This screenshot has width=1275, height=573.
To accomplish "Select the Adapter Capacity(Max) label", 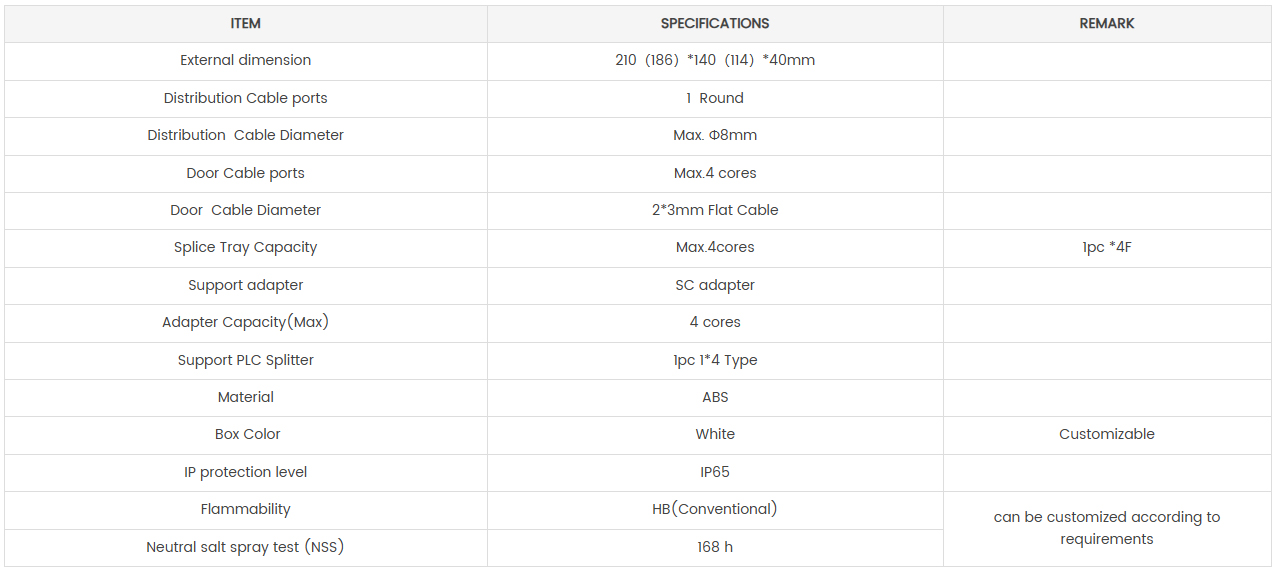I will pyautogui.click(x=246, y=322).
